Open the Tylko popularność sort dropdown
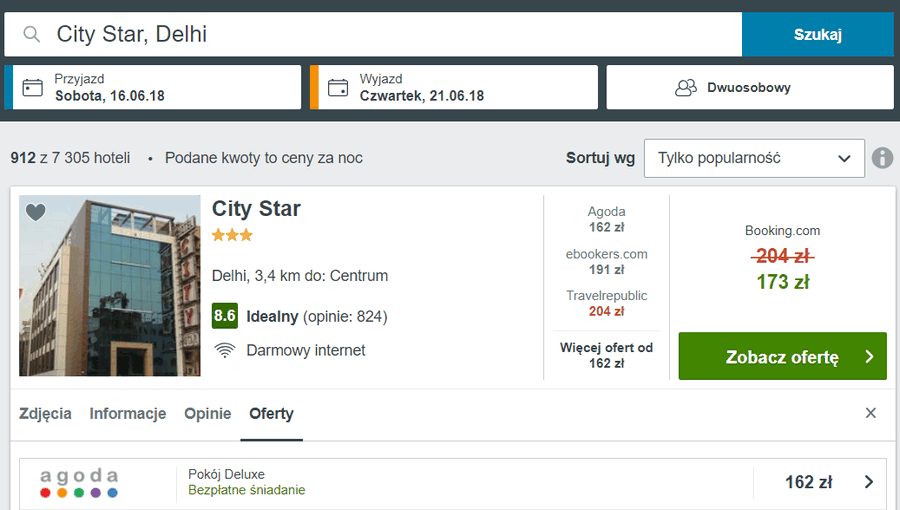 [x=754, y=158]
